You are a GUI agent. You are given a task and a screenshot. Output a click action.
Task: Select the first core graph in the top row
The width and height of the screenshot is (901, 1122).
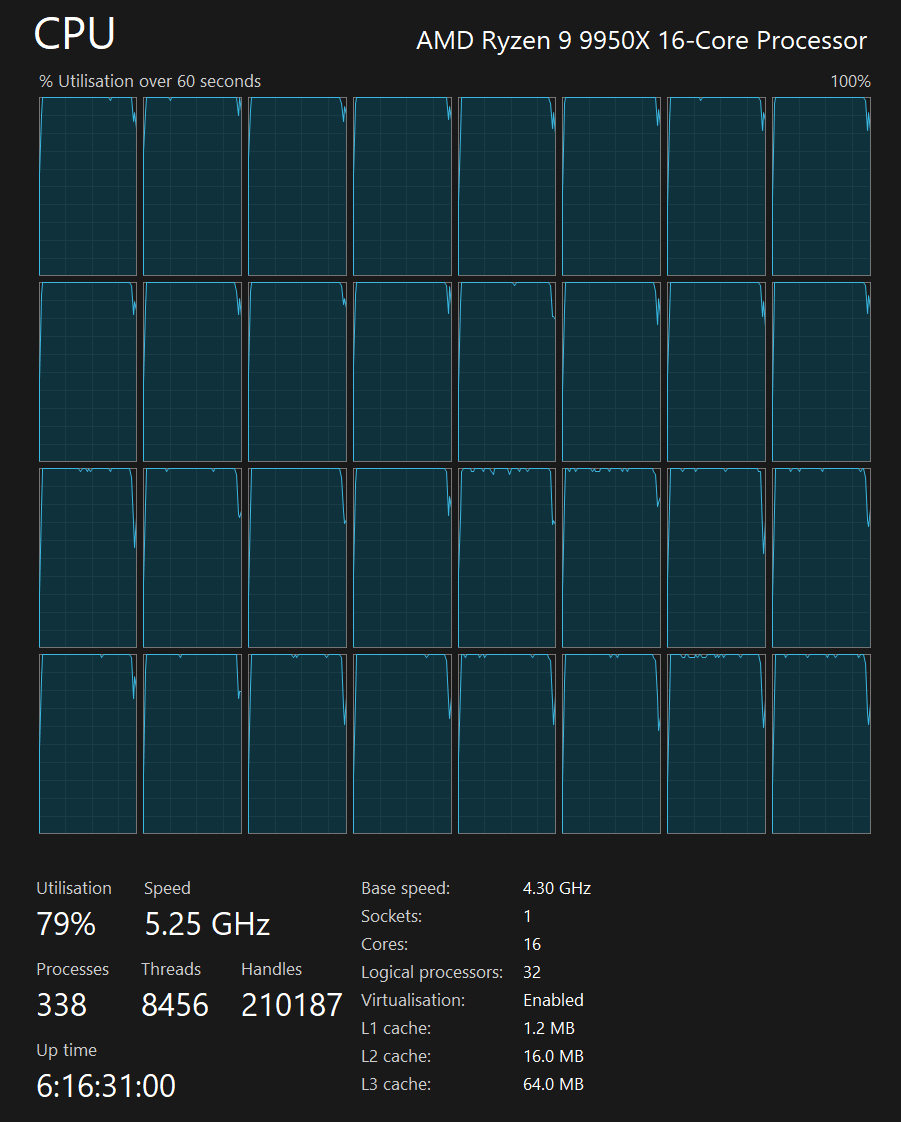(88, 186)
